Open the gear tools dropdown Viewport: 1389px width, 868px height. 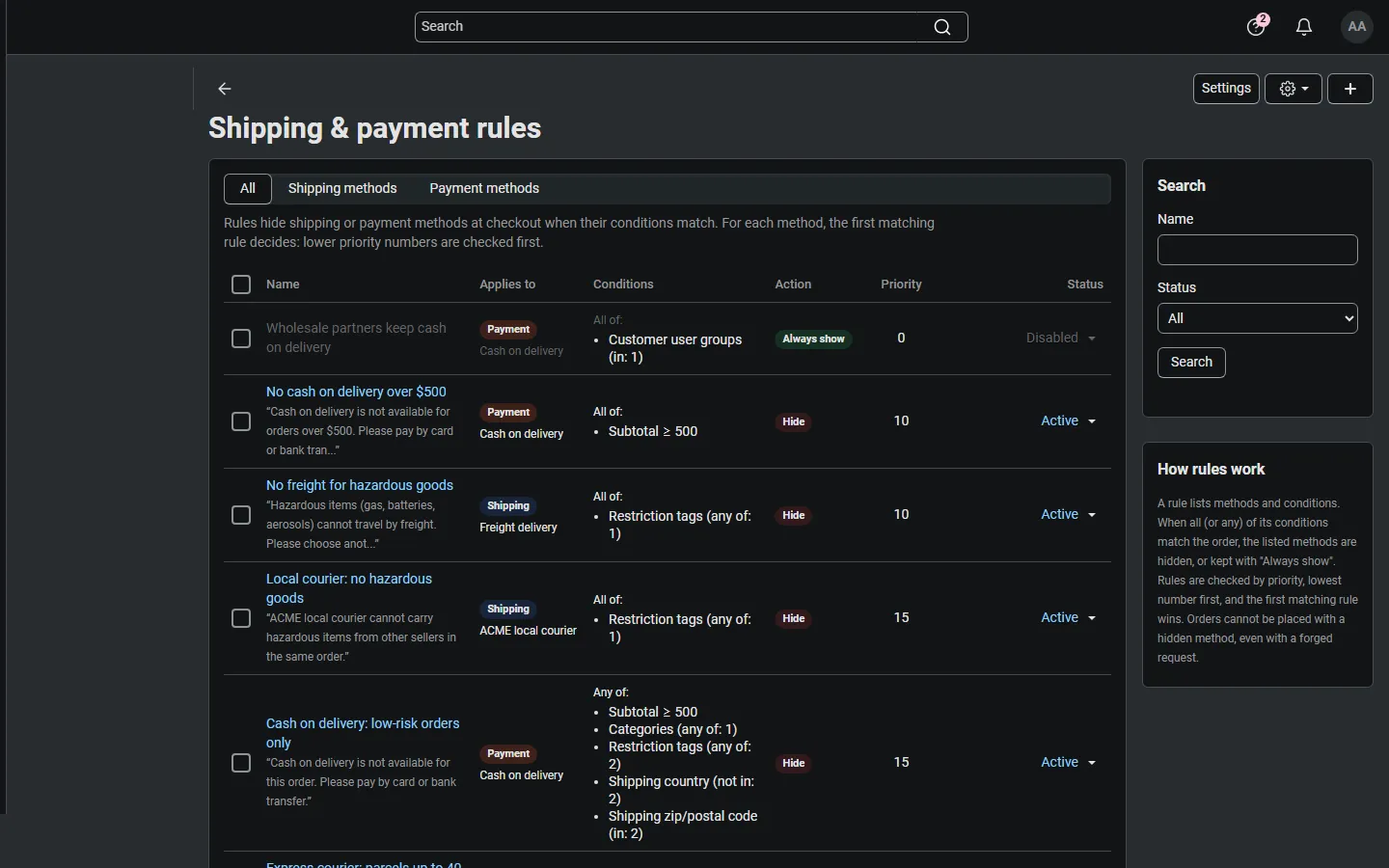coord(1294,89)
